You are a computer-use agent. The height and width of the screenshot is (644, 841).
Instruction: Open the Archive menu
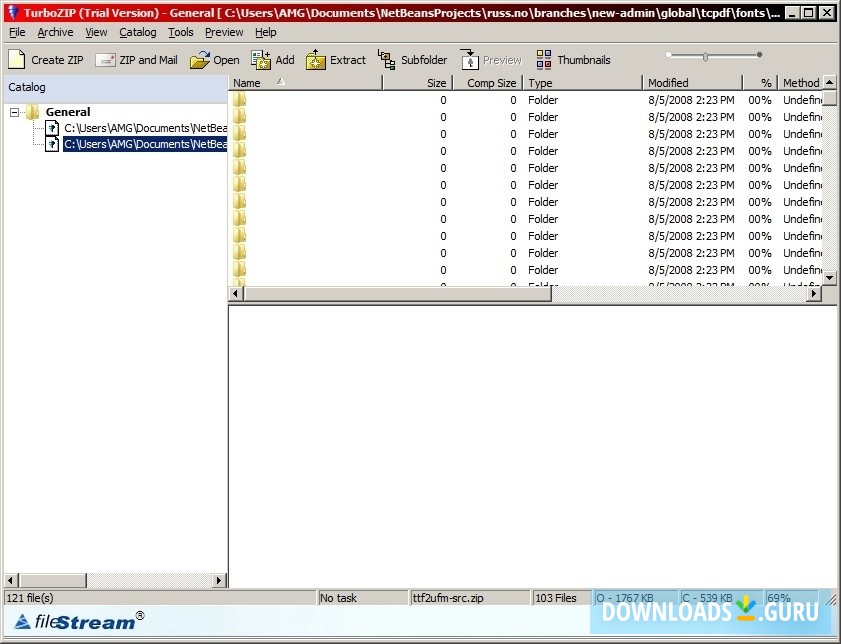click(x=55, y=32)
